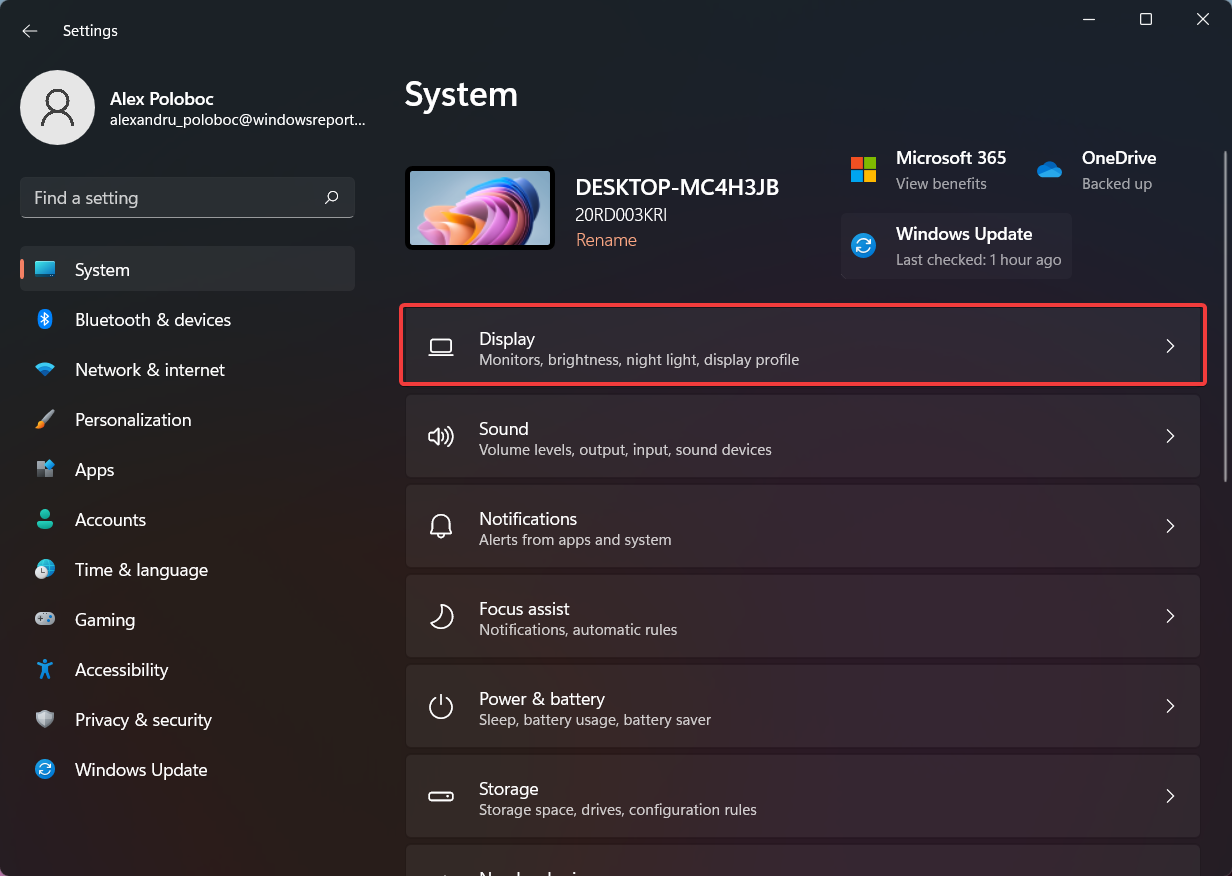Click the Windows Update refresh icon
This screenshot has height=876, width=1232.
coord(45,769)
